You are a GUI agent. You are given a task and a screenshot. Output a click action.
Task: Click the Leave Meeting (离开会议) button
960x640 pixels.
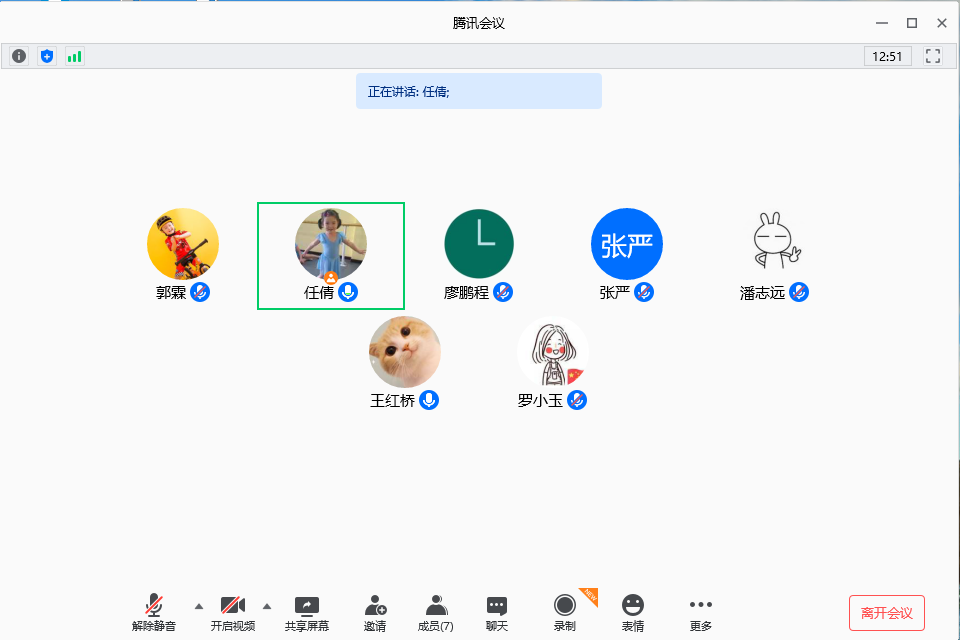click(887, 613)
